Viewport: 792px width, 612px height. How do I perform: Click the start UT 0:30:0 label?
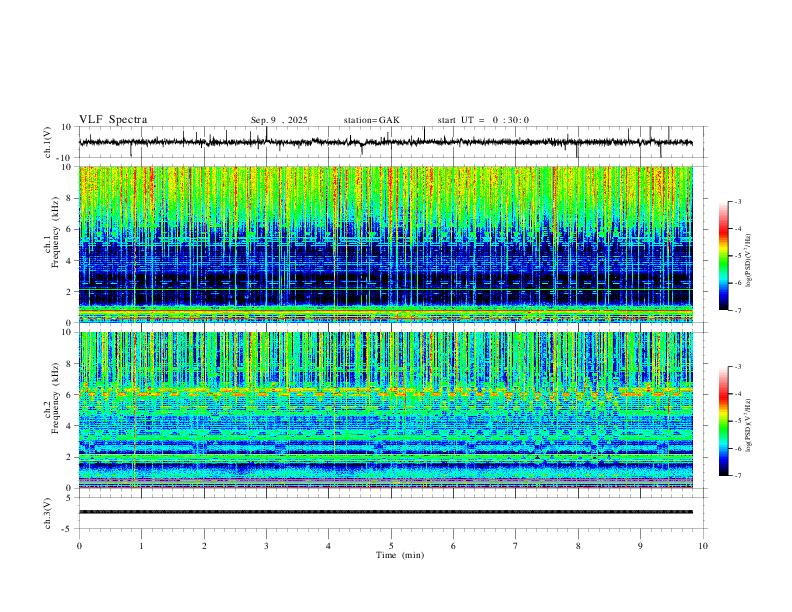tap(483, 120)
